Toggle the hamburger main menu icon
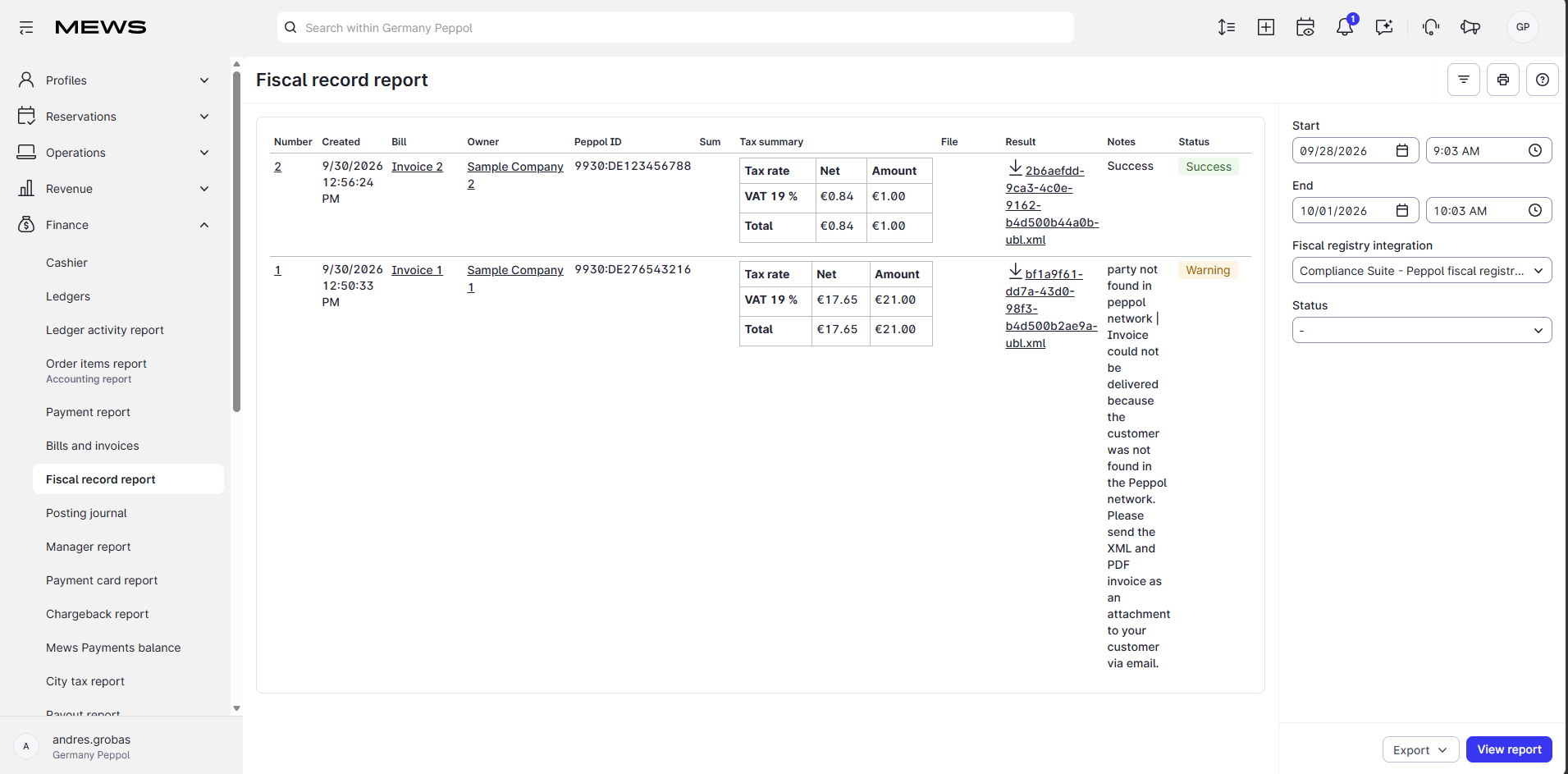The image size is (1568, 774). pyautogui.click(x=26, y=28)
